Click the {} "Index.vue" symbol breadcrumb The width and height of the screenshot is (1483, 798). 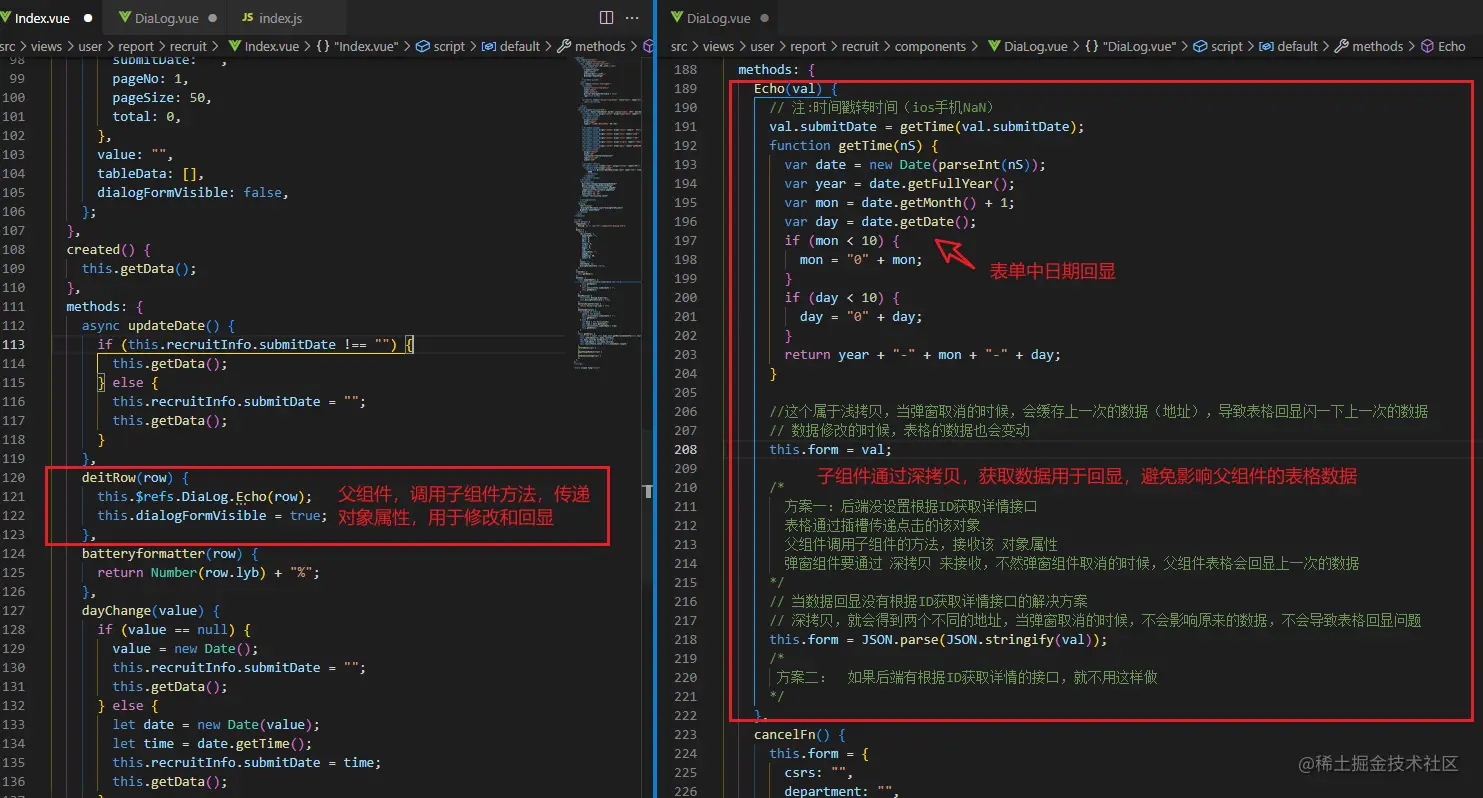tap(357, 46)
